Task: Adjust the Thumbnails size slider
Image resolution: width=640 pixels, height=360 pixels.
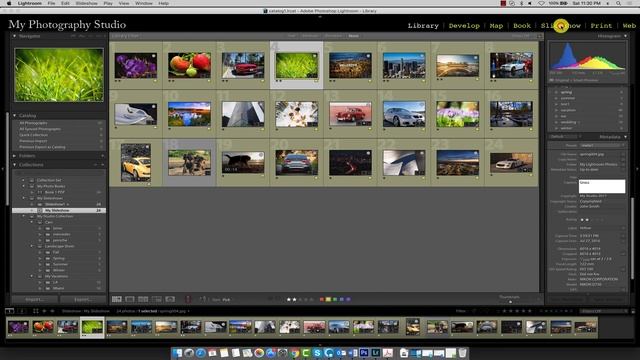Action: 510,302
